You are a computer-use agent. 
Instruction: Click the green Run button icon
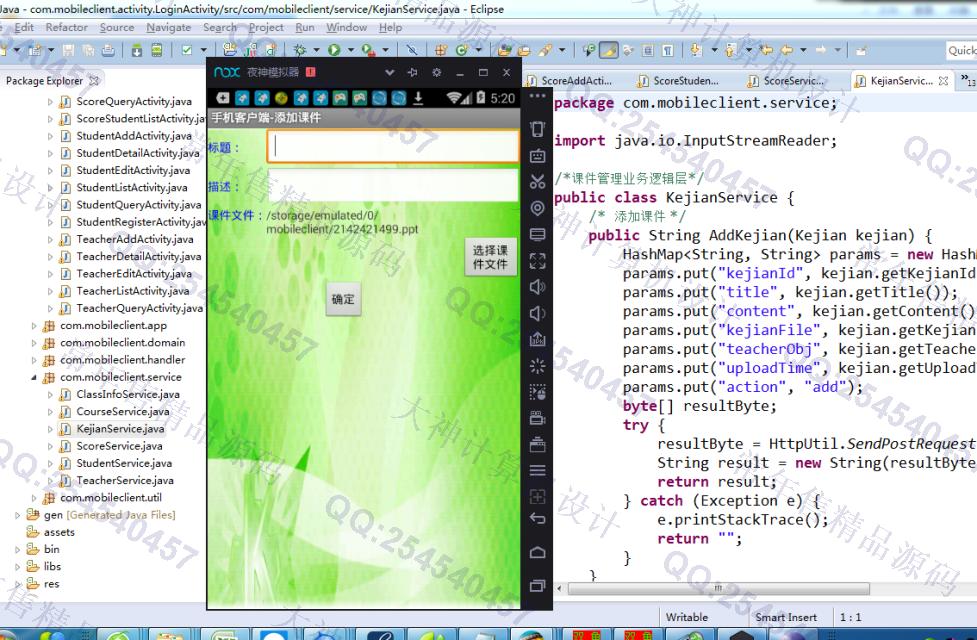(334, 50)
